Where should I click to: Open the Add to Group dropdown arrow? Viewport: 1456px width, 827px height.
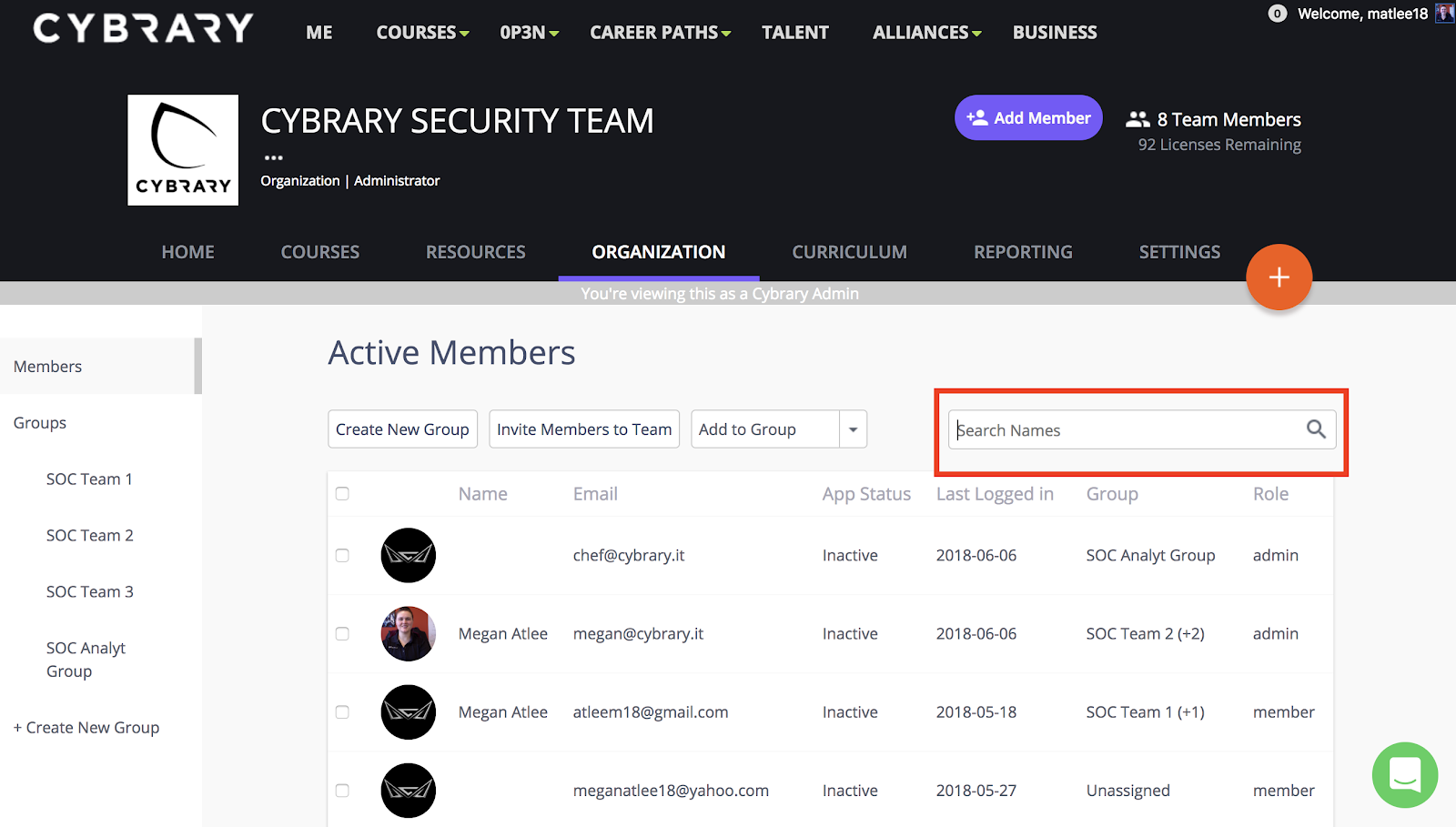[x=853, y=429]
